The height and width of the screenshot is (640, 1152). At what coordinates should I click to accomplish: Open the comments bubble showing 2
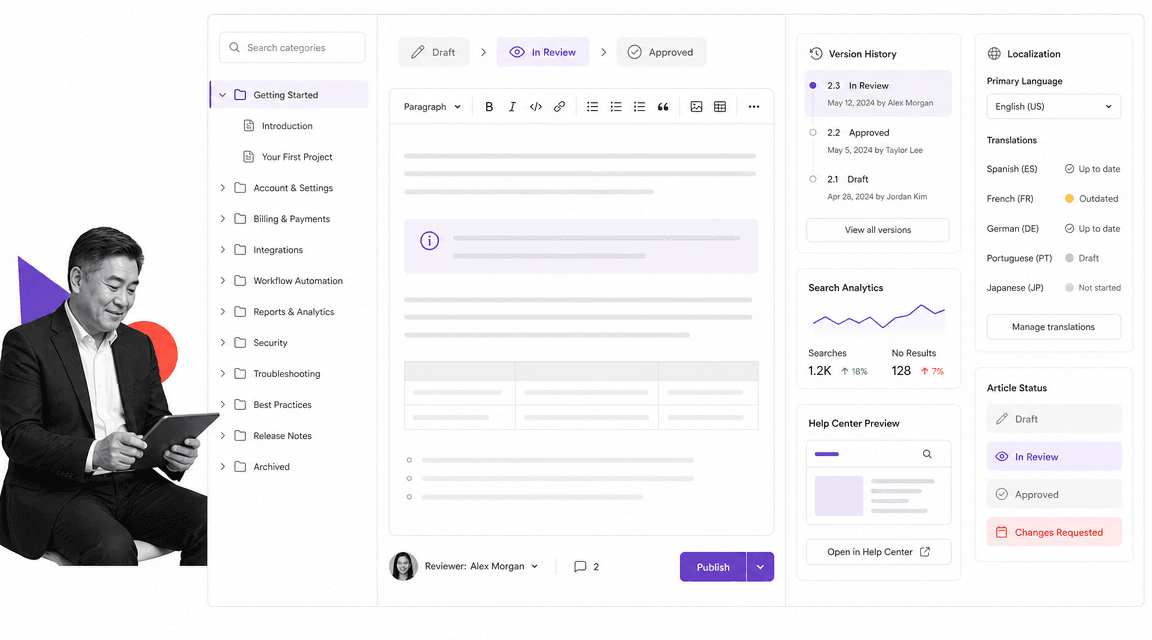coord(586,567)
